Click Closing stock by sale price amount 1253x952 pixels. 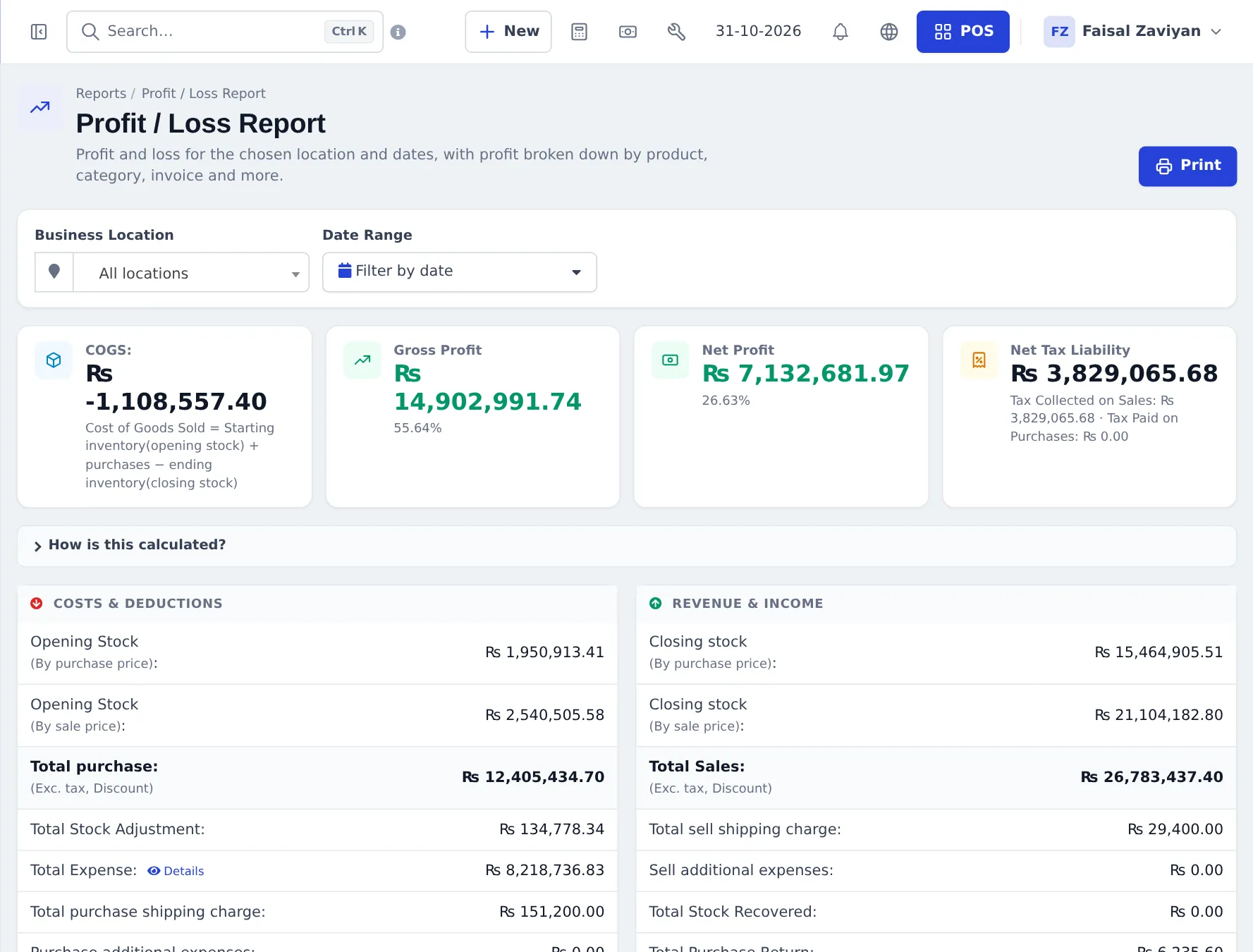pos(1159,715)
